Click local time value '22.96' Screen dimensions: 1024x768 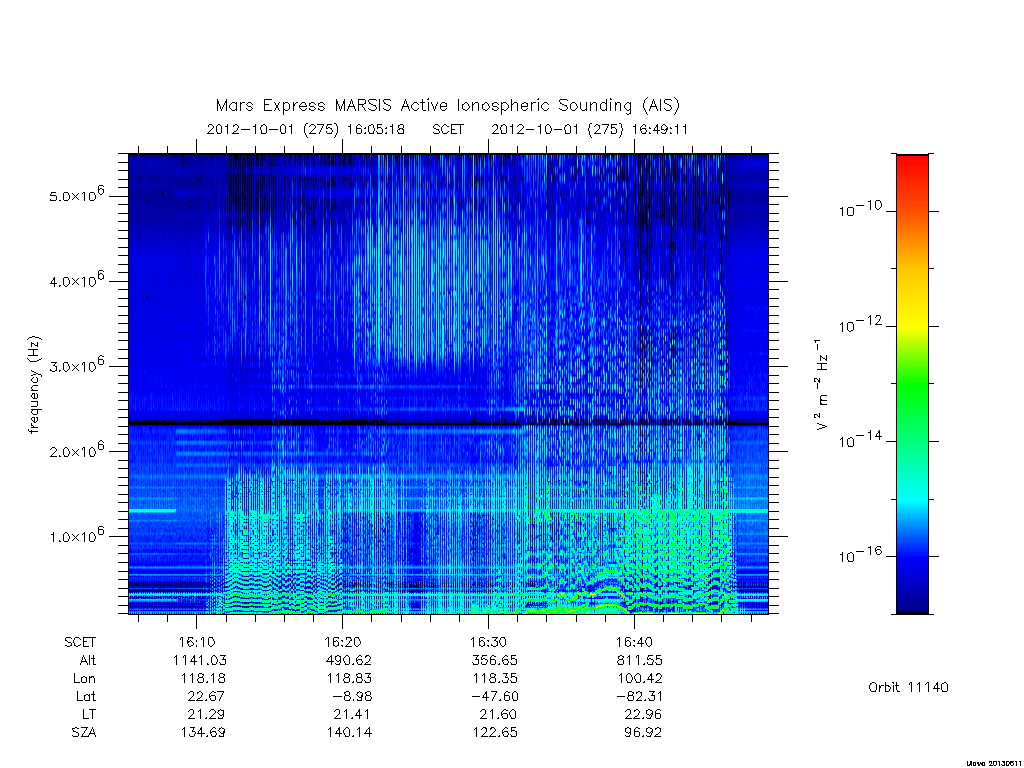point(643,714)
